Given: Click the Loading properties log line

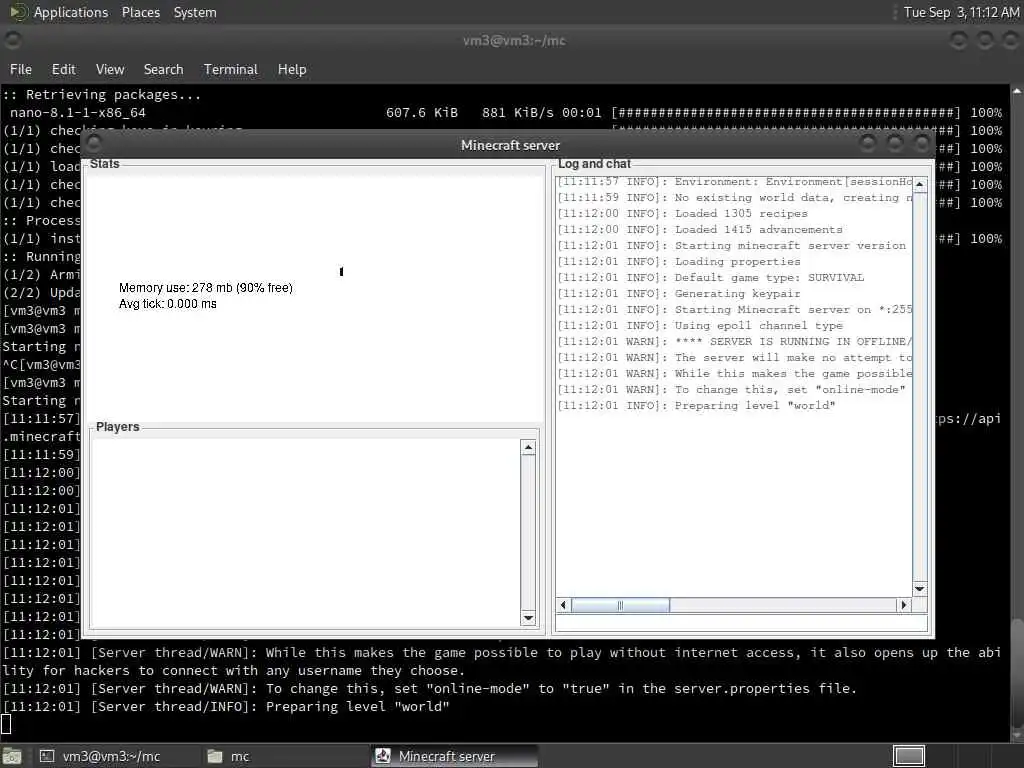Looking at the screenshot, I should click(679, 261).
